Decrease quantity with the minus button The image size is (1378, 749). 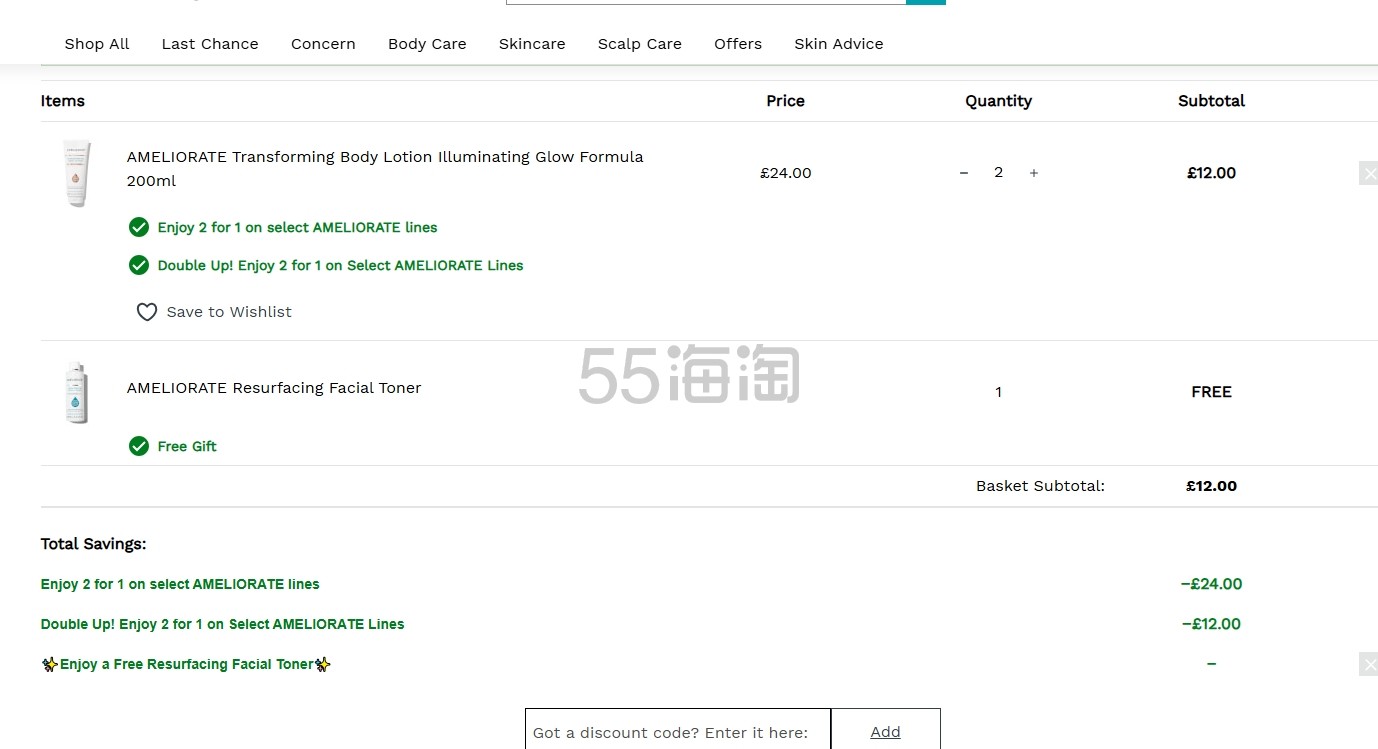(x=964, y=173)
